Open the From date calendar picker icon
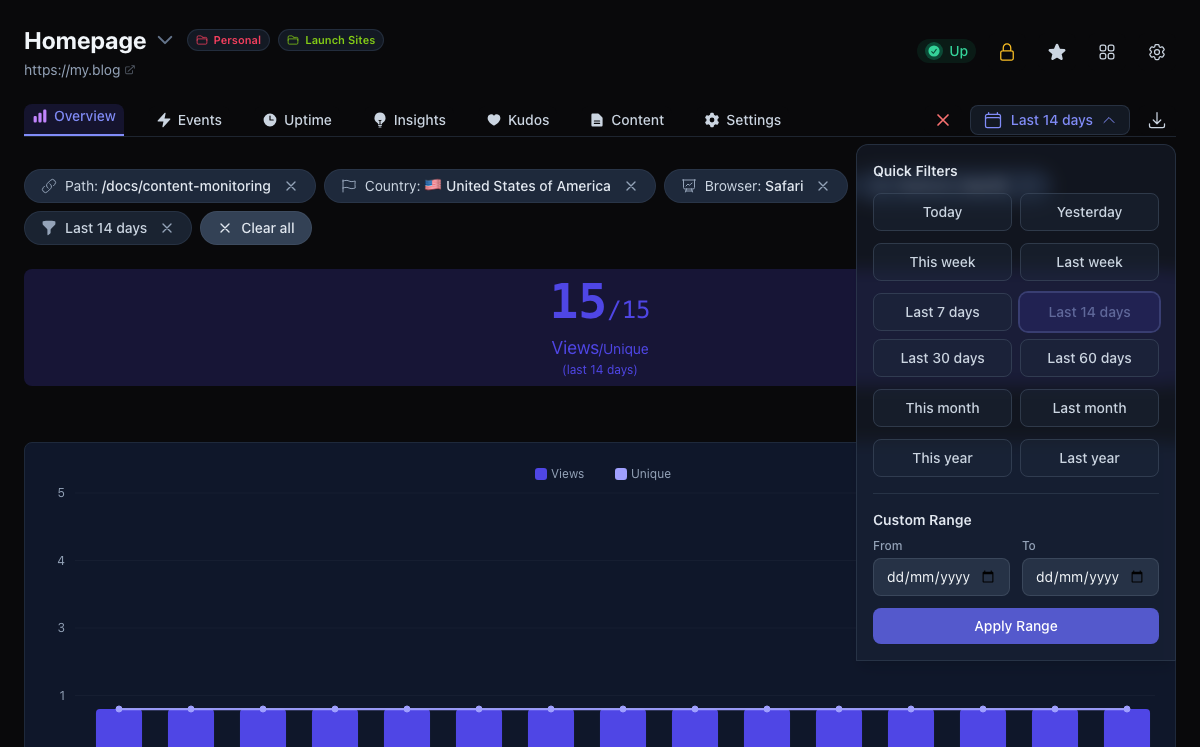This screenshot has height=747, width=1200. click(x=988, y=577)
